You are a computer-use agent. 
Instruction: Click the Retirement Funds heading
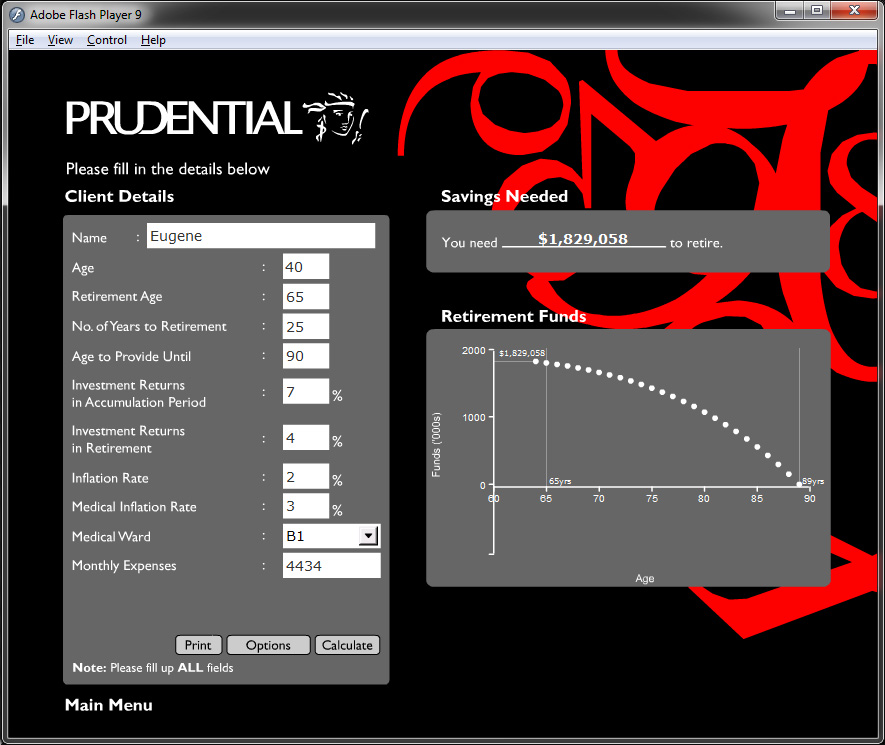coord(514,317)
